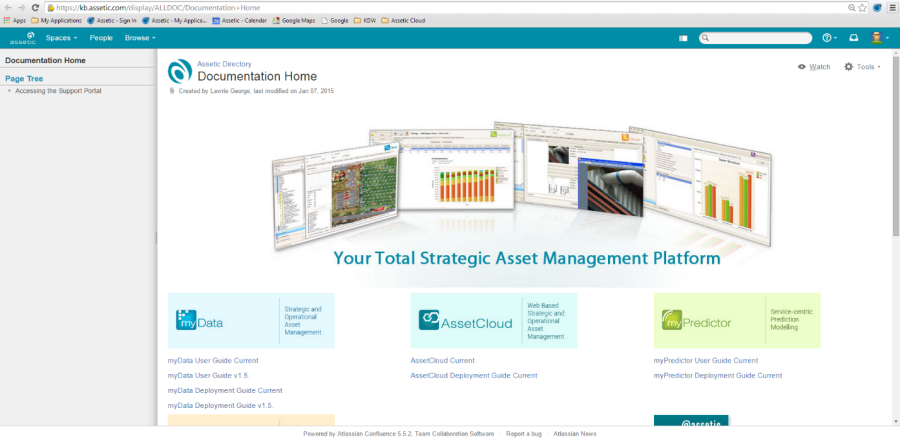Screen dimensions: 900x442
Task: Click the myPredictor product banner
Action: point(737,320)
